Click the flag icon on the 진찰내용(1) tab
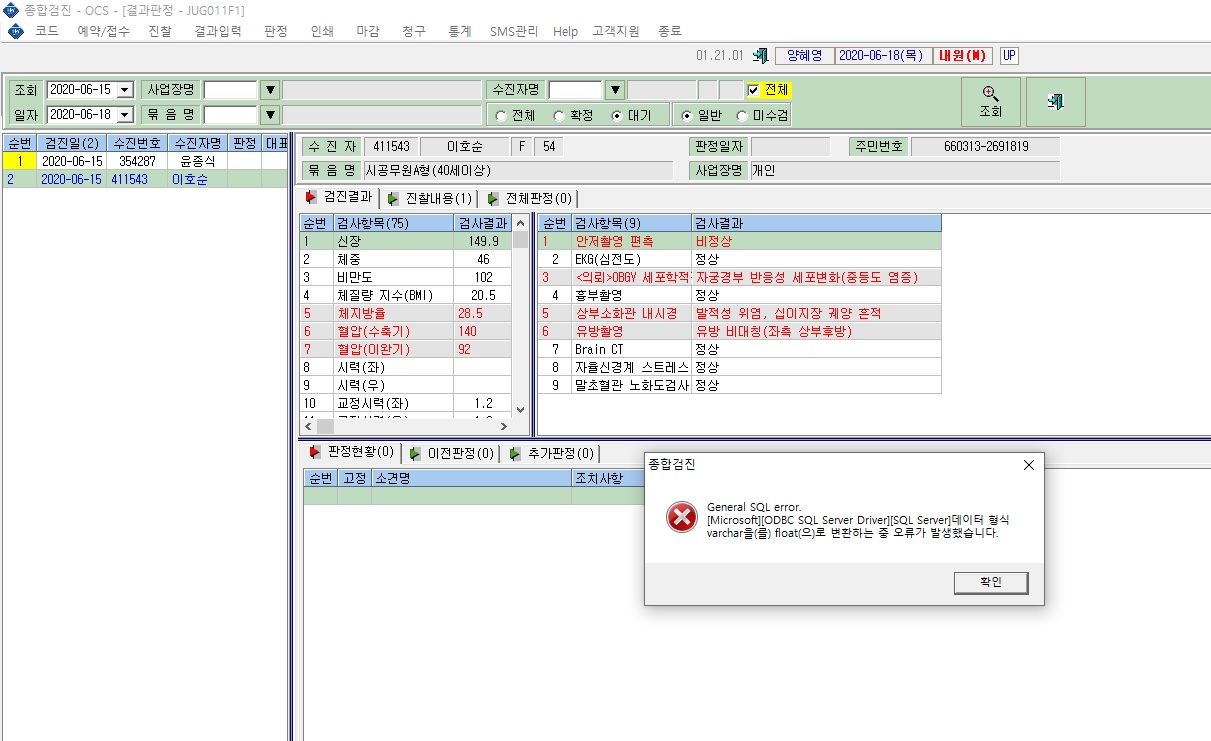1211x741 pixels. 394,198
